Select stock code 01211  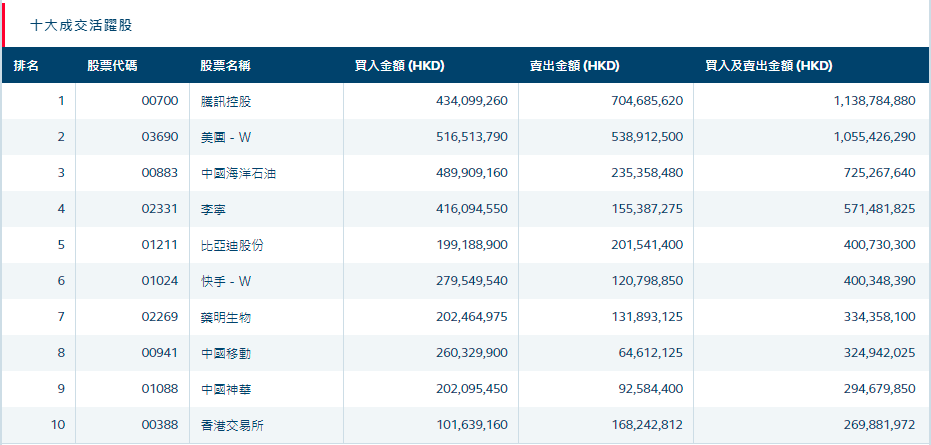coord(160,245)
